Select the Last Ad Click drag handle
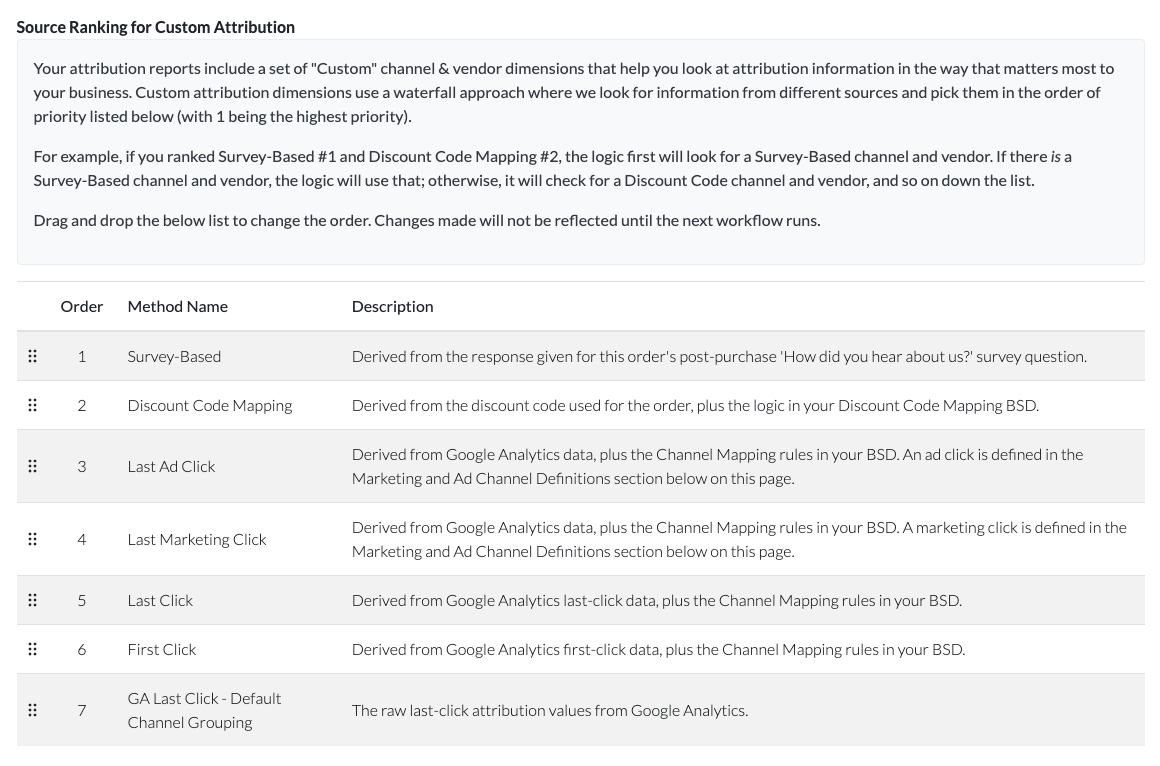Screen dimensions: 1160x766 33,466
